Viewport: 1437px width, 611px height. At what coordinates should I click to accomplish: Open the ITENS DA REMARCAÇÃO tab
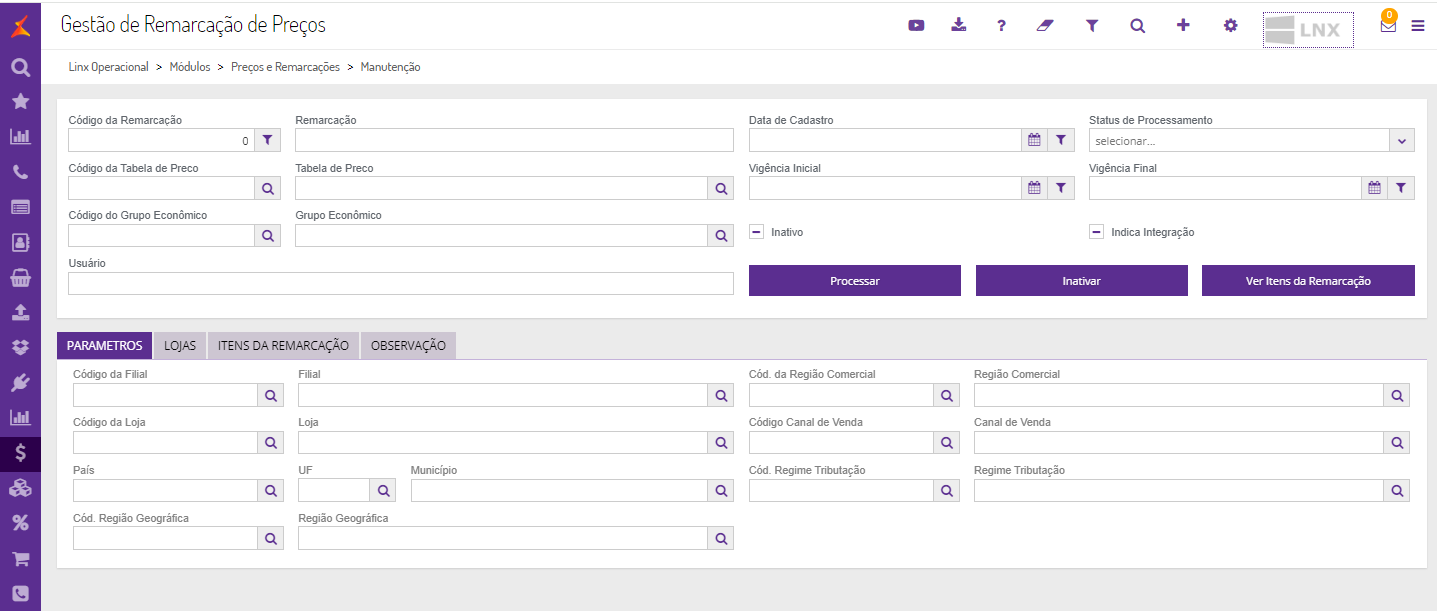click(283, 345)
